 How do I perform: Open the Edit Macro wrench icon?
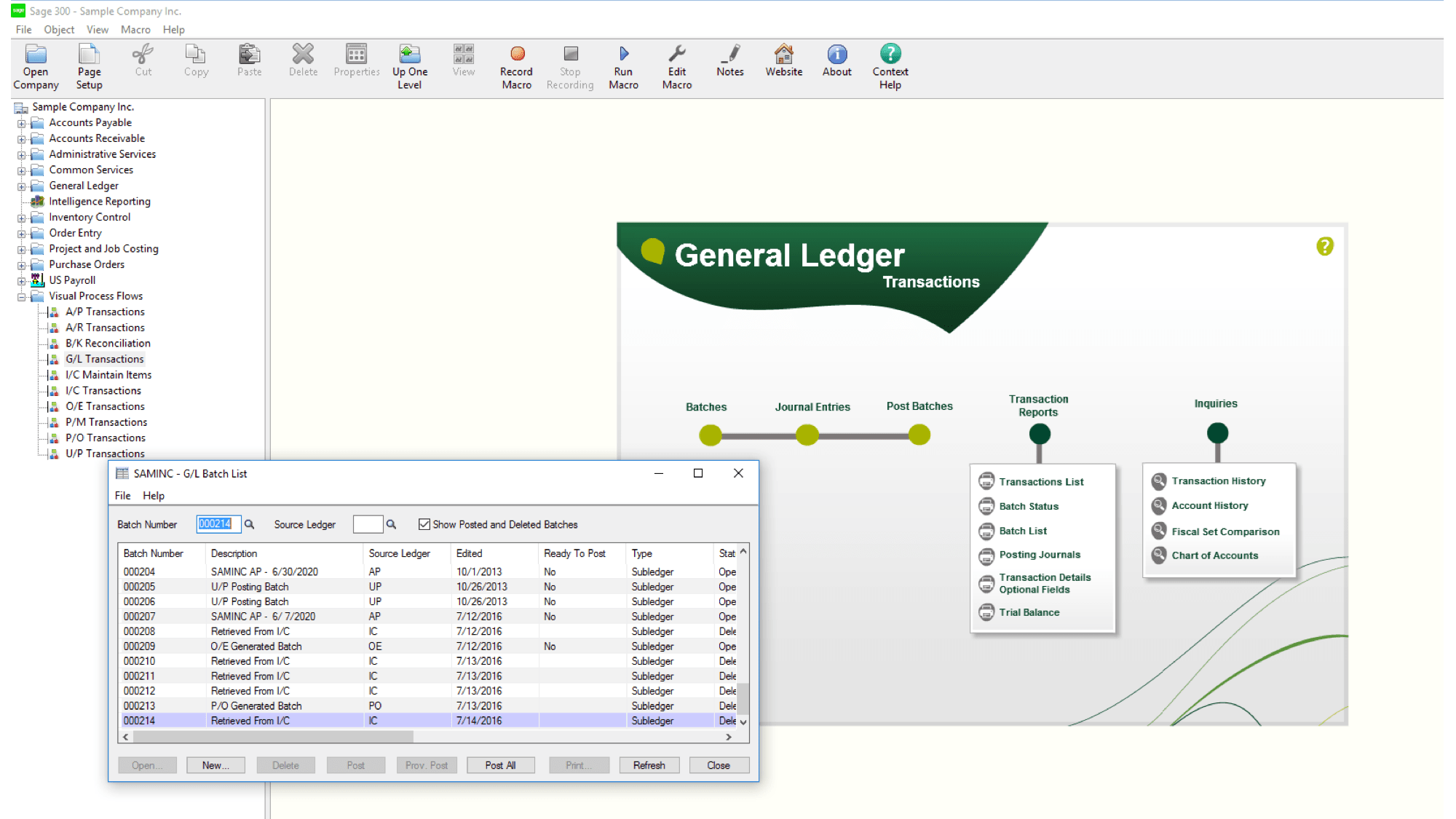click(676, 55)
